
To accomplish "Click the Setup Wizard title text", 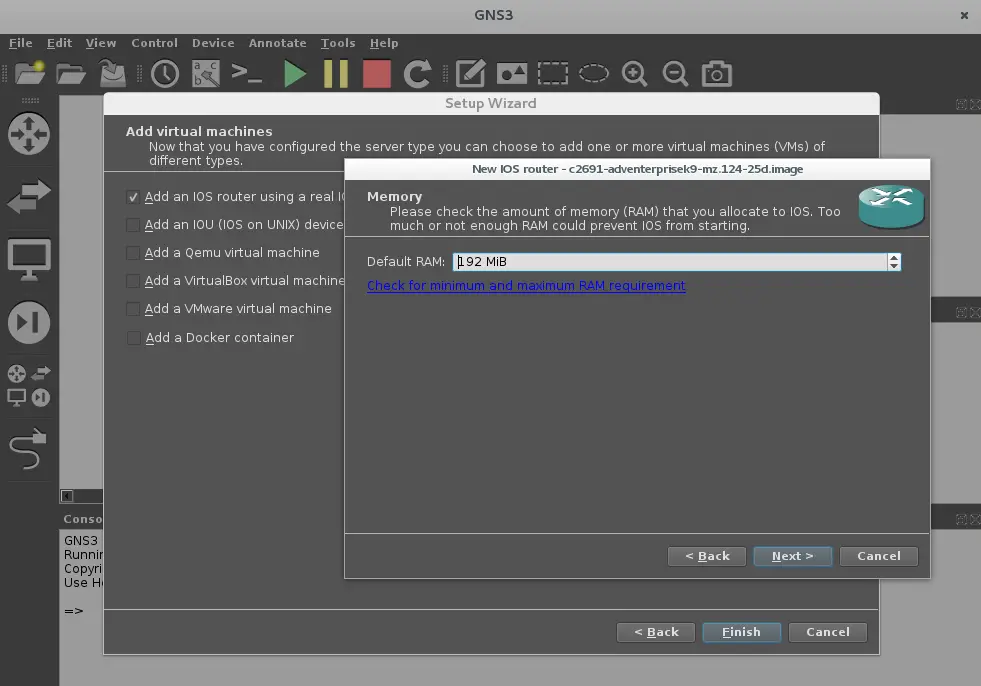I will [x=490, y=103].
